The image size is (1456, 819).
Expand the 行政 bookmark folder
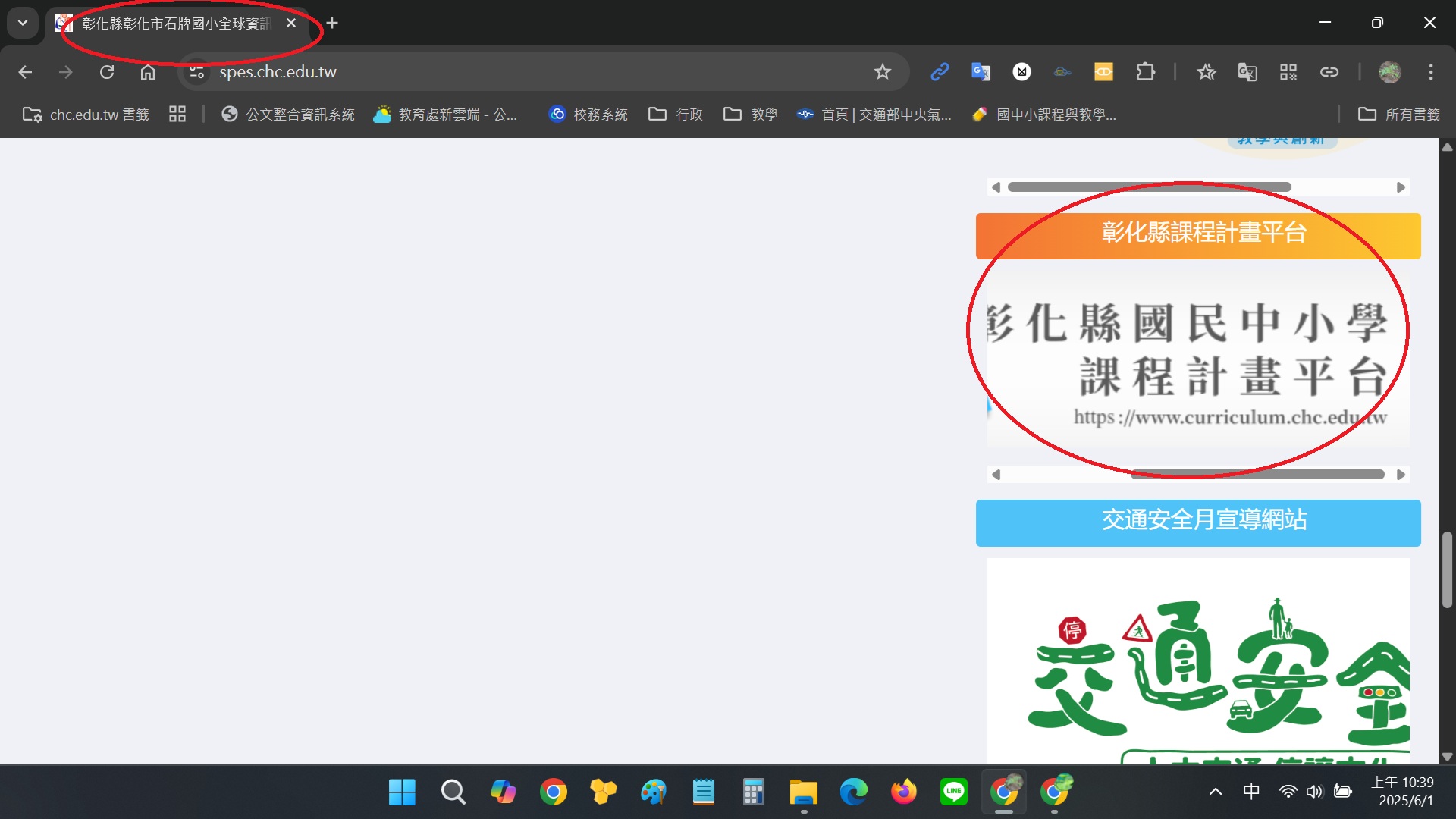(676, 115)
